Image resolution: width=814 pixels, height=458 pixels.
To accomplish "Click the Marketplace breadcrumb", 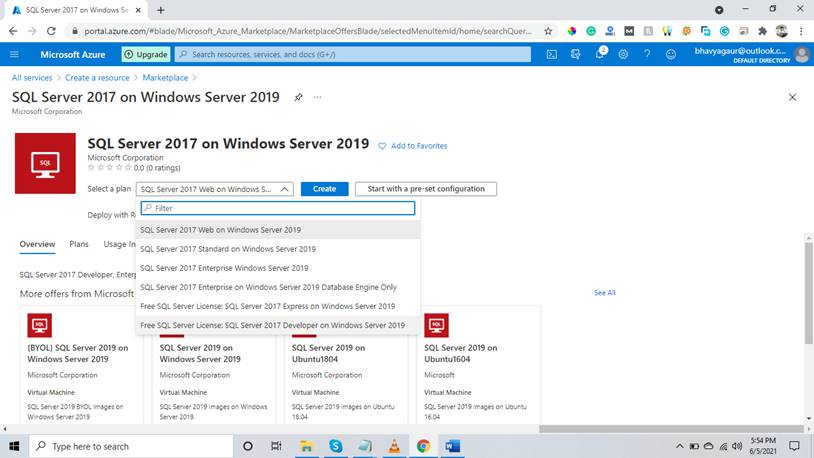I will 165,78.
